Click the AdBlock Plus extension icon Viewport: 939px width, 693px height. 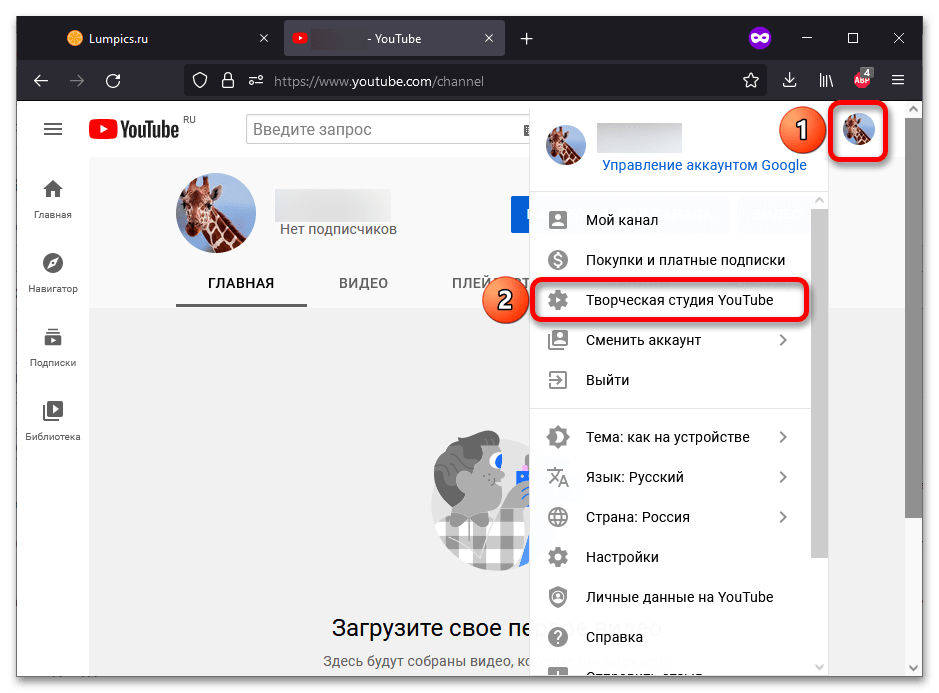(862, 79)
